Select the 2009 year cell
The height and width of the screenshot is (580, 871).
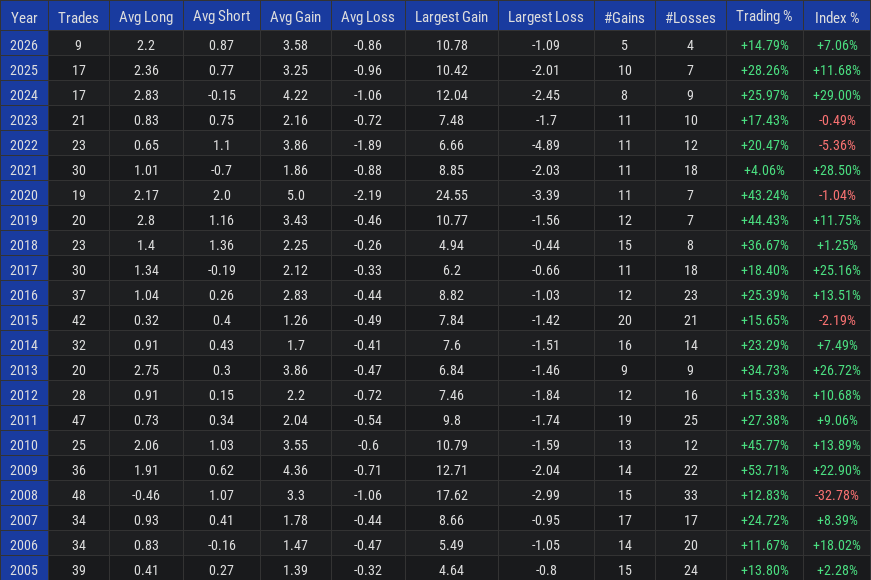(24, 470)
